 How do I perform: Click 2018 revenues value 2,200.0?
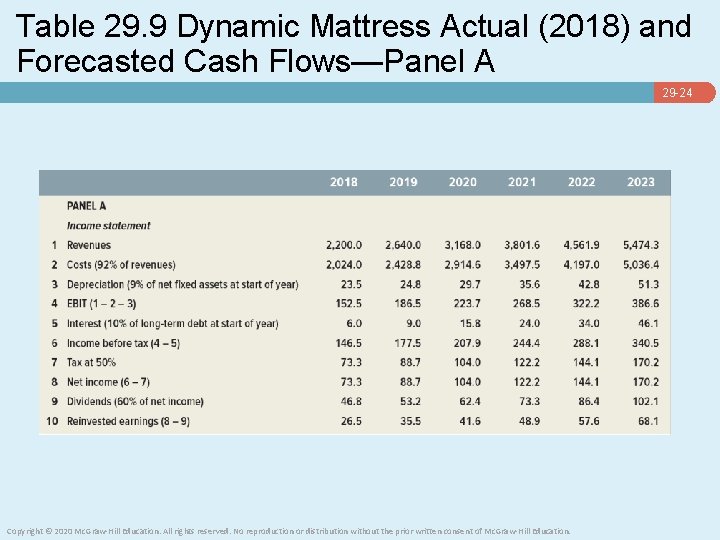[x=344, y=245]
